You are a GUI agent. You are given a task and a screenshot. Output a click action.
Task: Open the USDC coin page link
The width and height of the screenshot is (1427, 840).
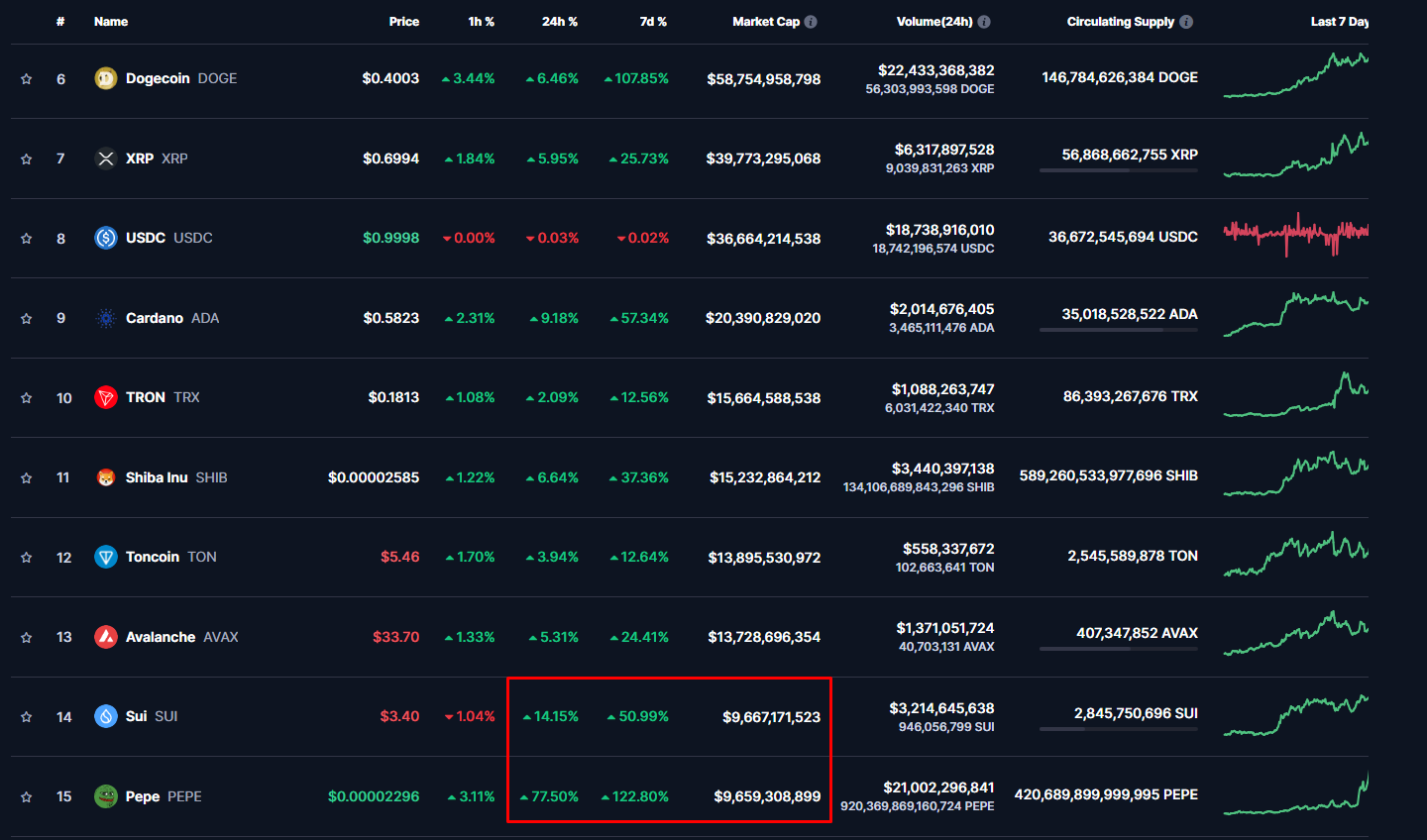tap(169, 238)
